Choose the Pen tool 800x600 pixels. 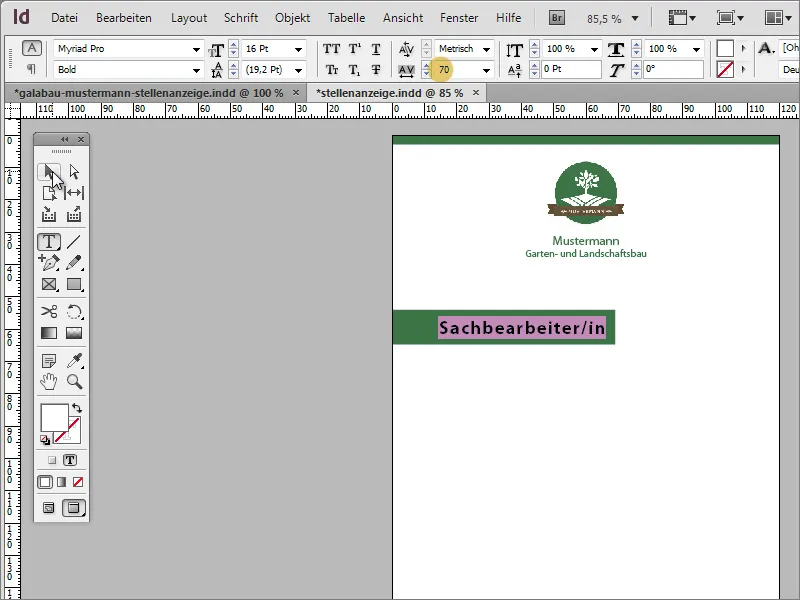49,263
